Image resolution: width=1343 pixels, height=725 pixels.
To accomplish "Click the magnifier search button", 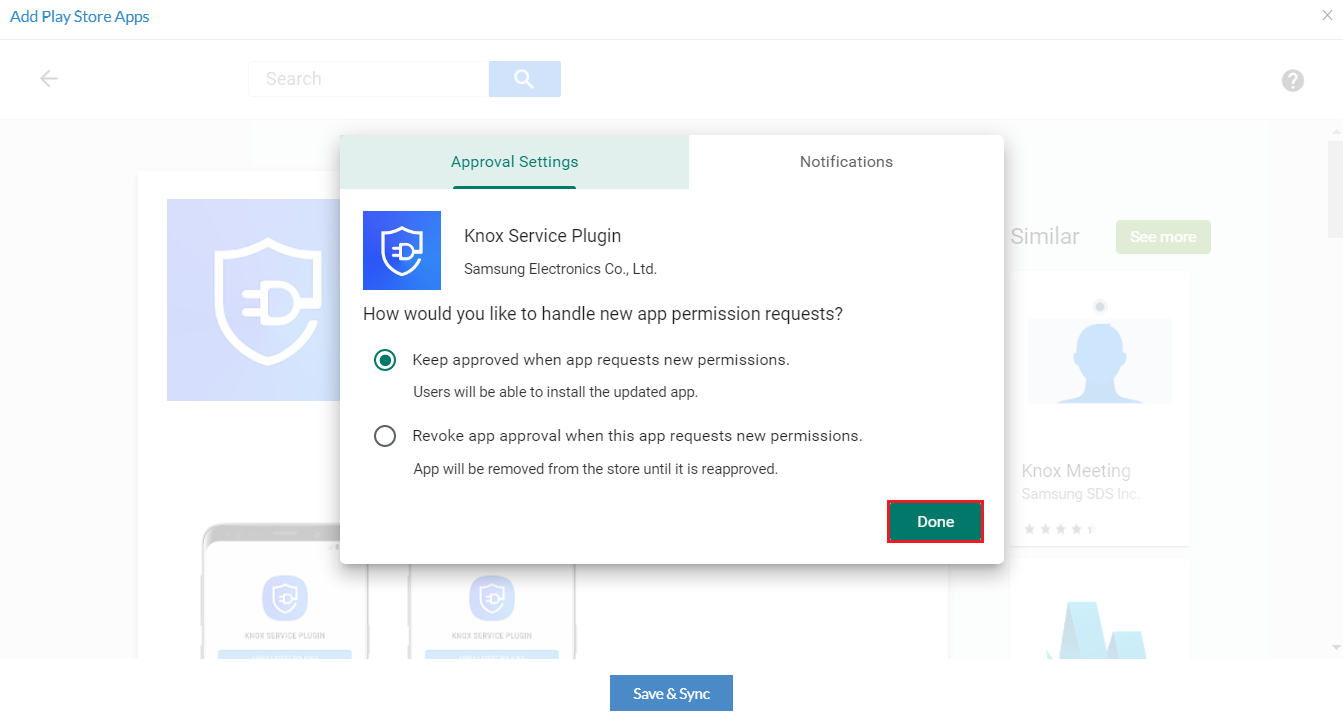I will 524,79.
